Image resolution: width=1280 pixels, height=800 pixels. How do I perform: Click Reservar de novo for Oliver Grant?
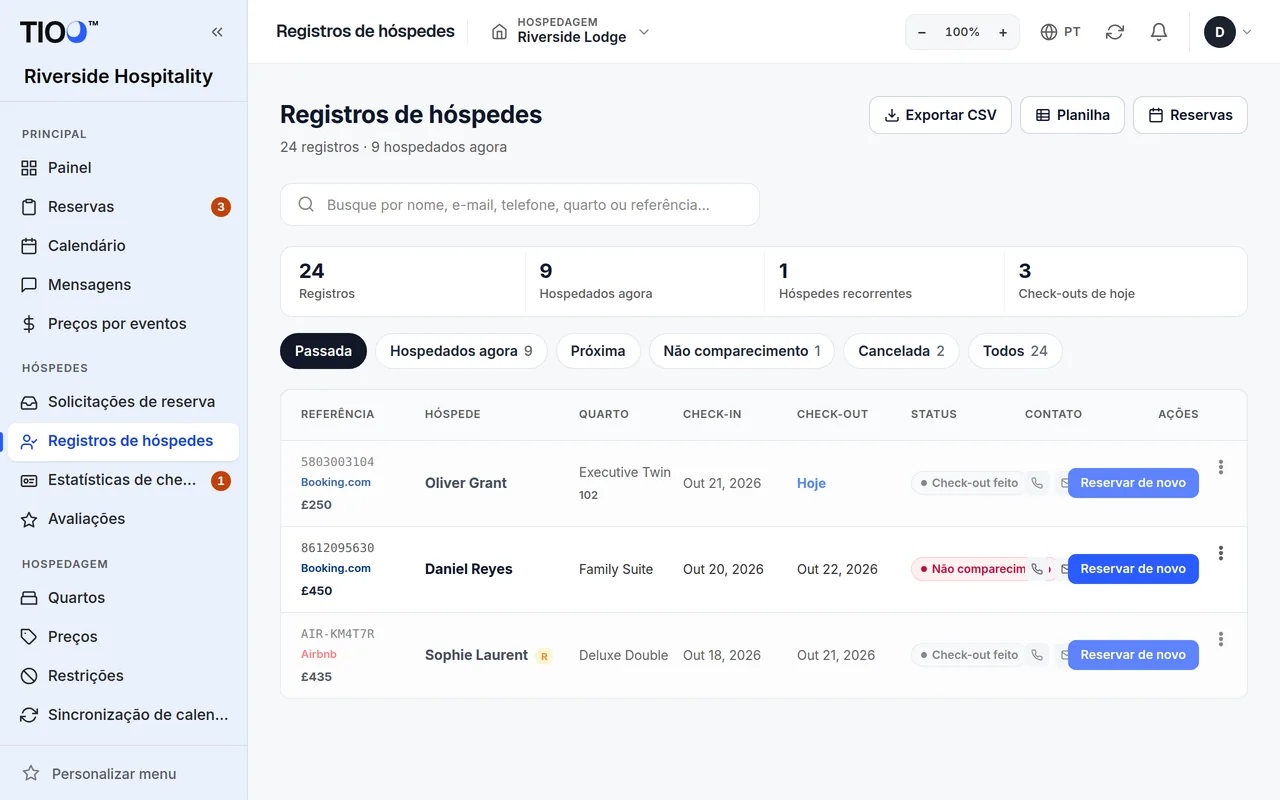[1133, 483]
